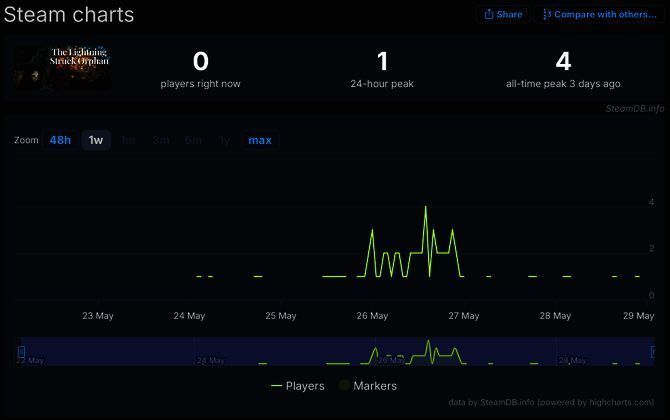
Task: Select the 1w zoom range
Action: 96,140
